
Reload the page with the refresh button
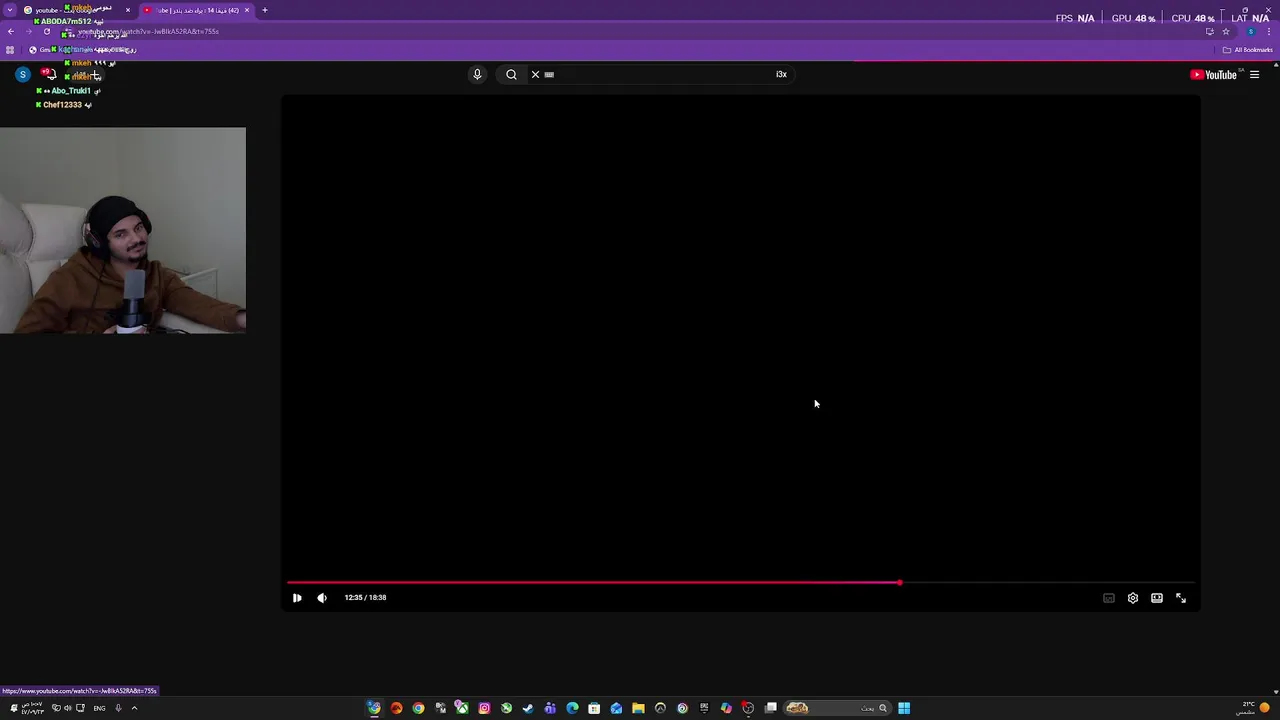click(46, 31)
